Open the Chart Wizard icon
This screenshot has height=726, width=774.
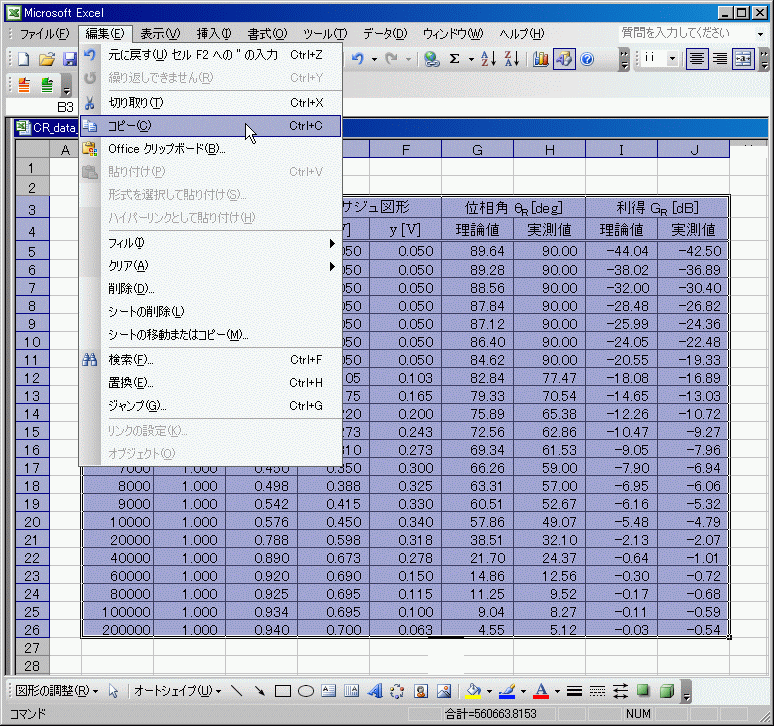coord(541,59)
